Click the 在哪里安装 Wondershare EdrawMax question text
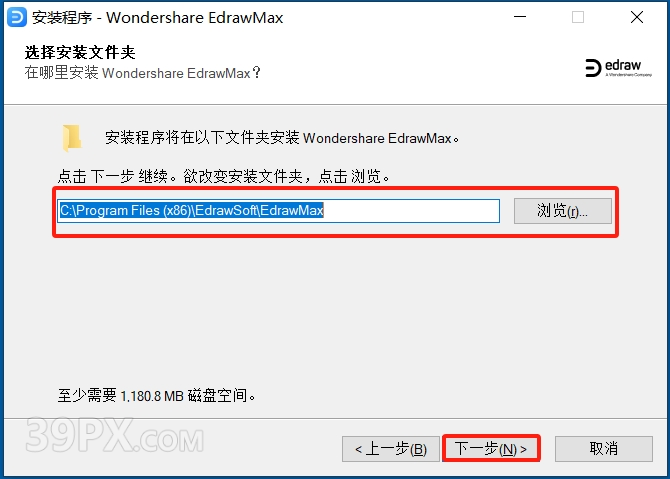This screenshot has height=479, width=670. click(x=142, y=73)
